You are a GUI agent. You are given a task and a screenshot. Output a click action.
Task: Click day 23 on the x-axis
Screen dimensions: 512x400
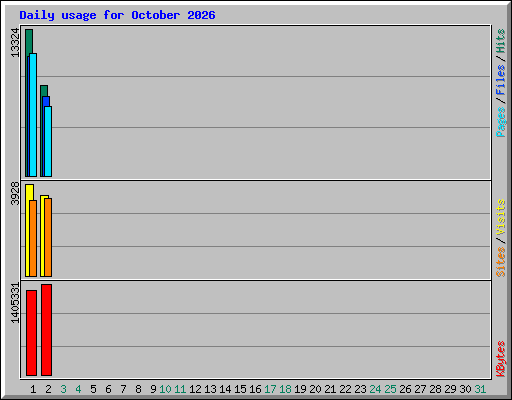(360, 389)
